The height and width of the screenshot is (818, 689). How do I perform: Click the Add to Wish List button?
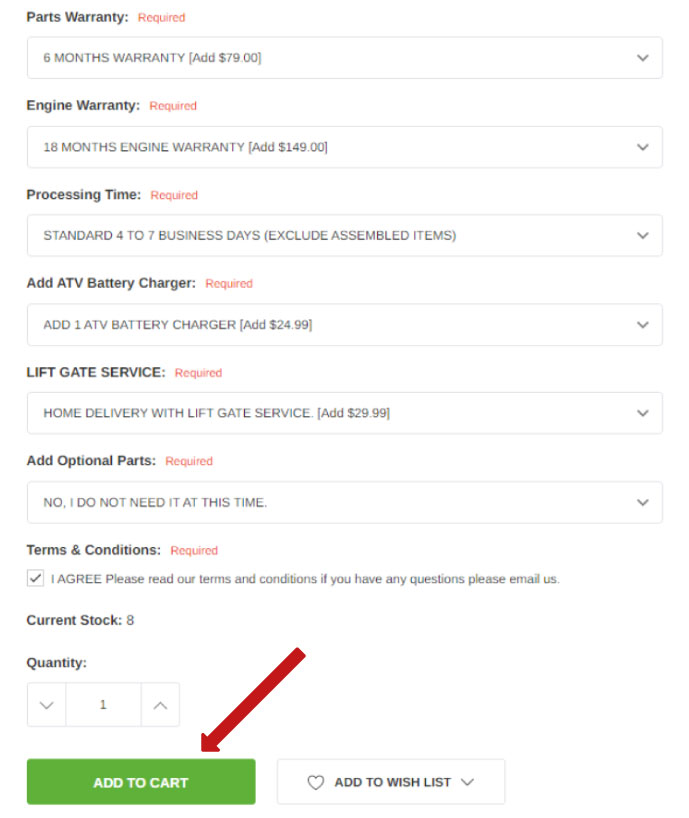click(x=391, y=782)
